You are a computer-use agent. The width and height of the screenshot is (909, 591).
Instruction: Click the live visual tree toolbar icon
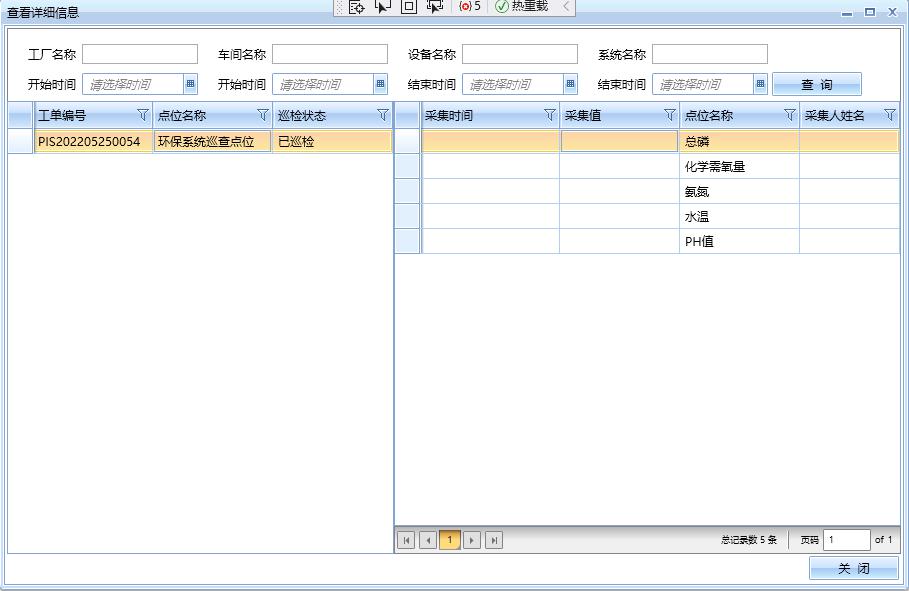point(356,6)
